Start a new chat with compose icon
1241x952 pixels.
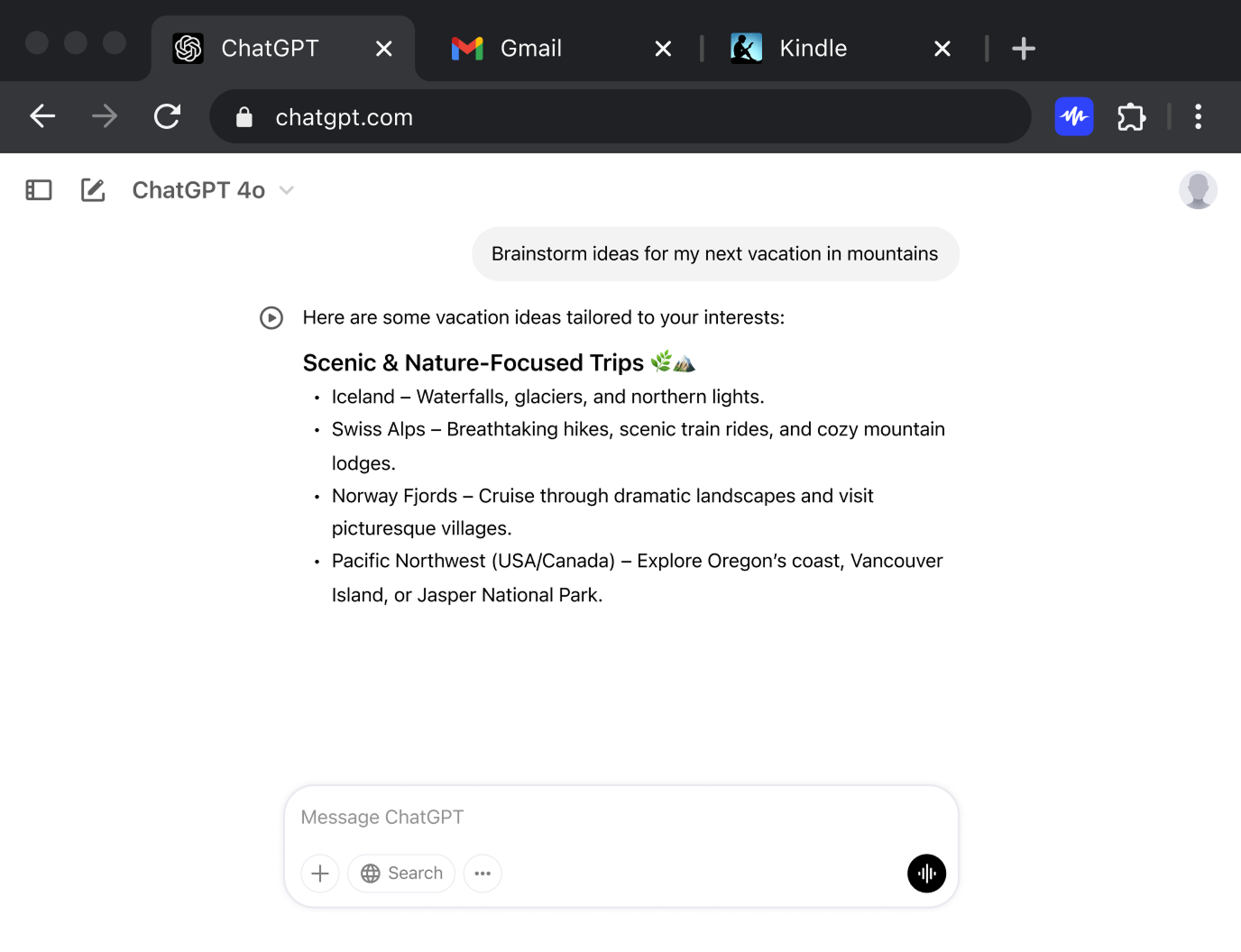[93, 190]
